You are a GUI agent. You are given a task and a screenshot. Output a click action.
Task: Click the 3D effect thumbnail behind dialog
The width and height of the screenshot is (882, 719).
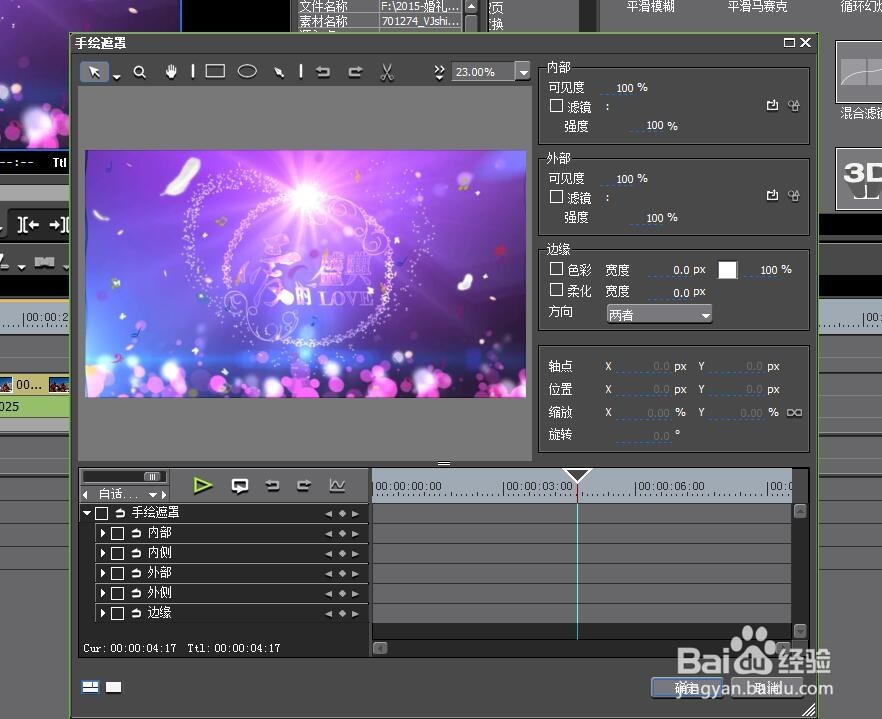859,179
